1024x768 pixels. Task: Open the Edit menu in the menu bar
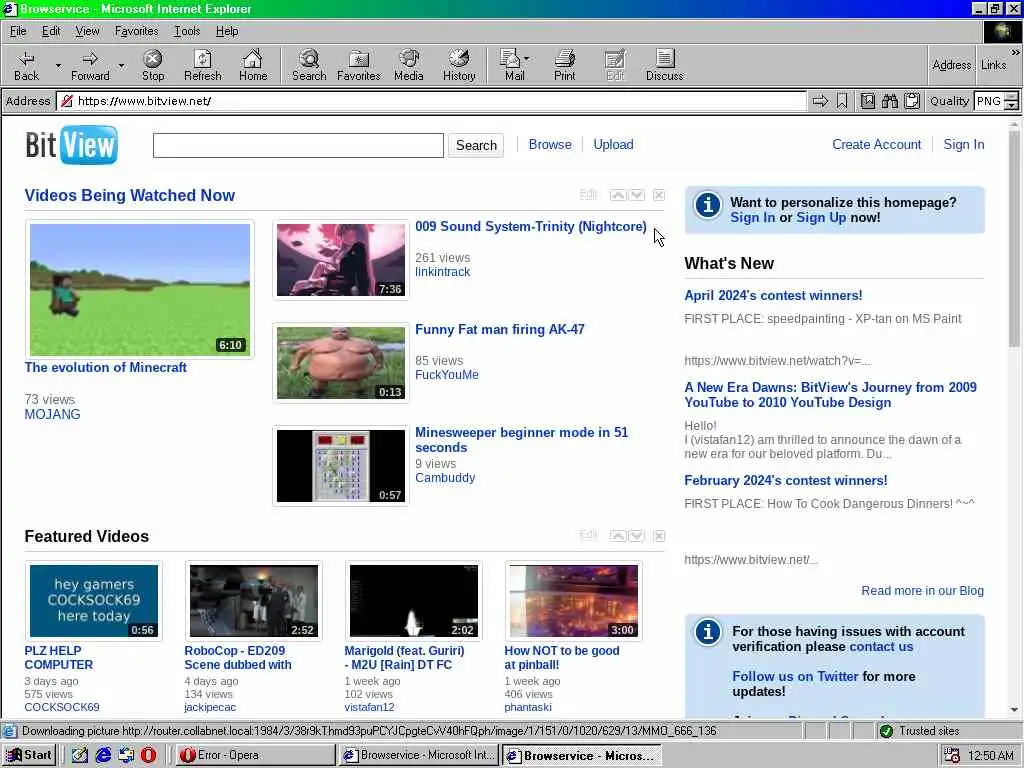[x=51, y=31]
